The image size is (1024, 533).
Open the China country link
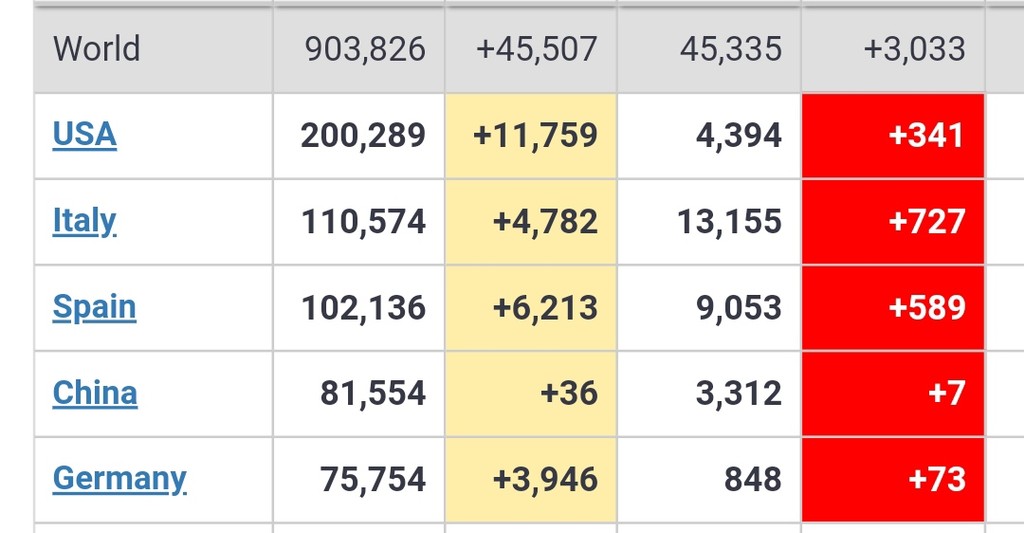click(95, 392)
